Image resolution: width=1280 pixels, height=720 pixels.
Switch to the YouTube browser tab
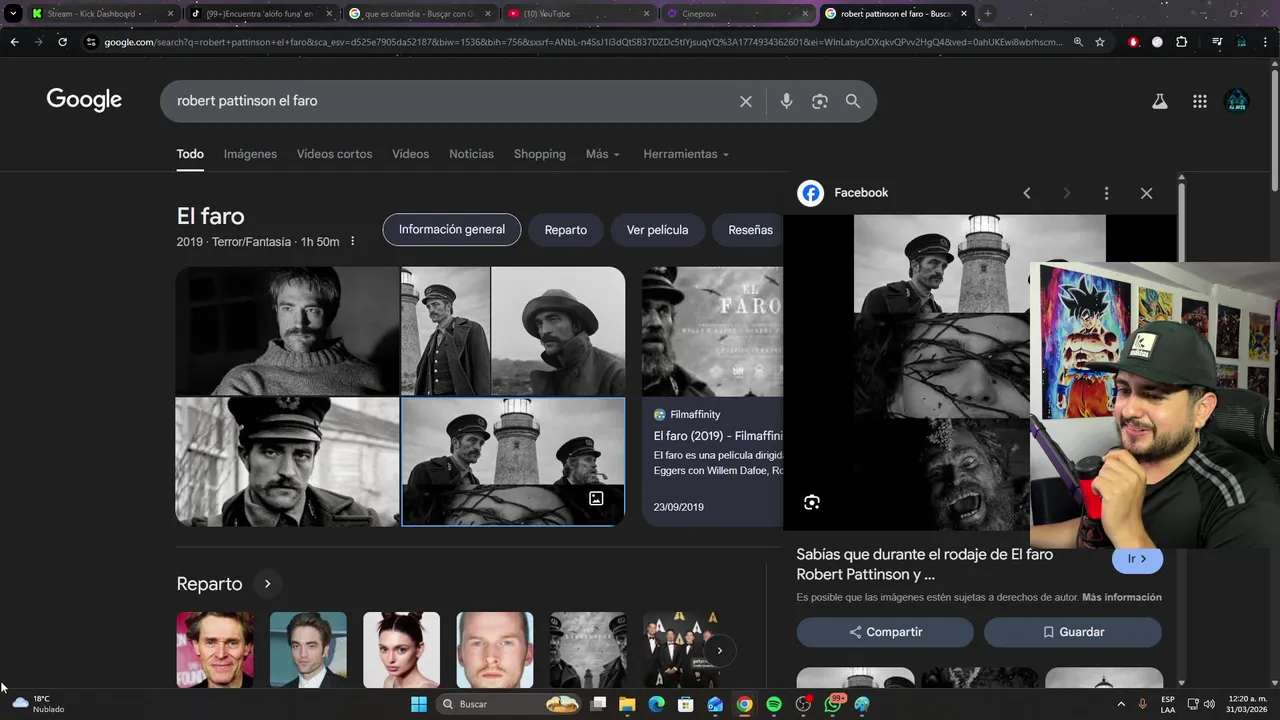[580, 14]
